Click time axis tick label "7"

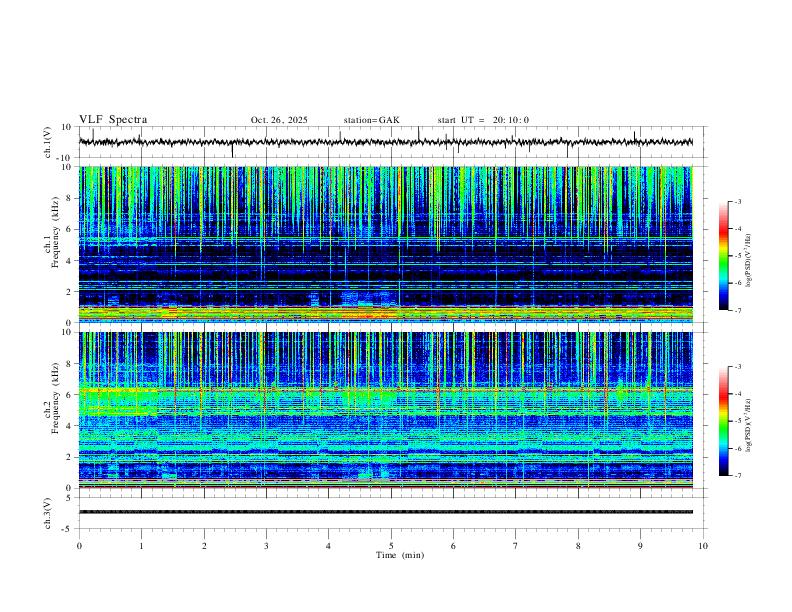516,546
